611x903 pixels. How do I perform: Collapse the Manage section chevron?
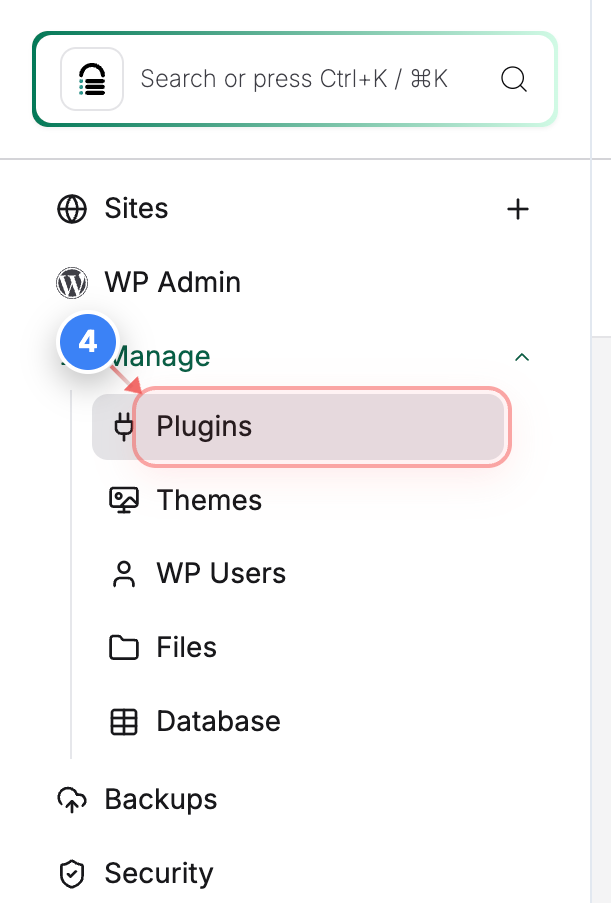pos(521,357)
